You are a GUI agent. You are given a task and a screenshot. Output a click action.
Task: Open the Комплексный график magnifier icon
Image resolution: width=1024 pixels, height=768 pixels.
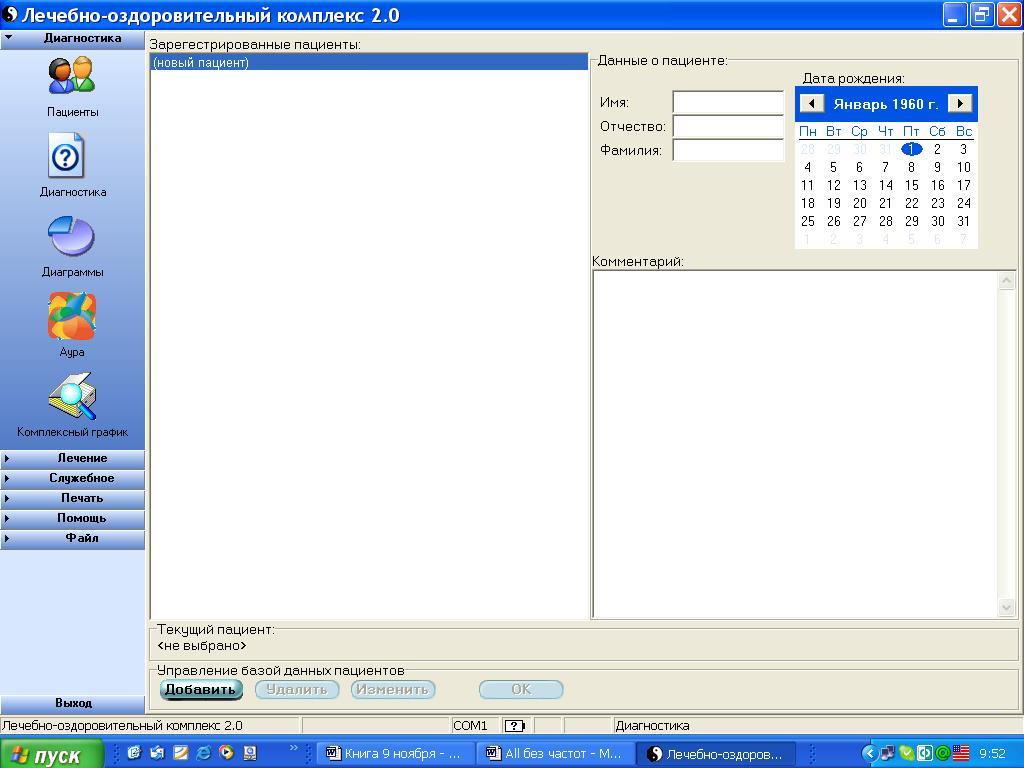pyautogui.click(x=72, y=397)
